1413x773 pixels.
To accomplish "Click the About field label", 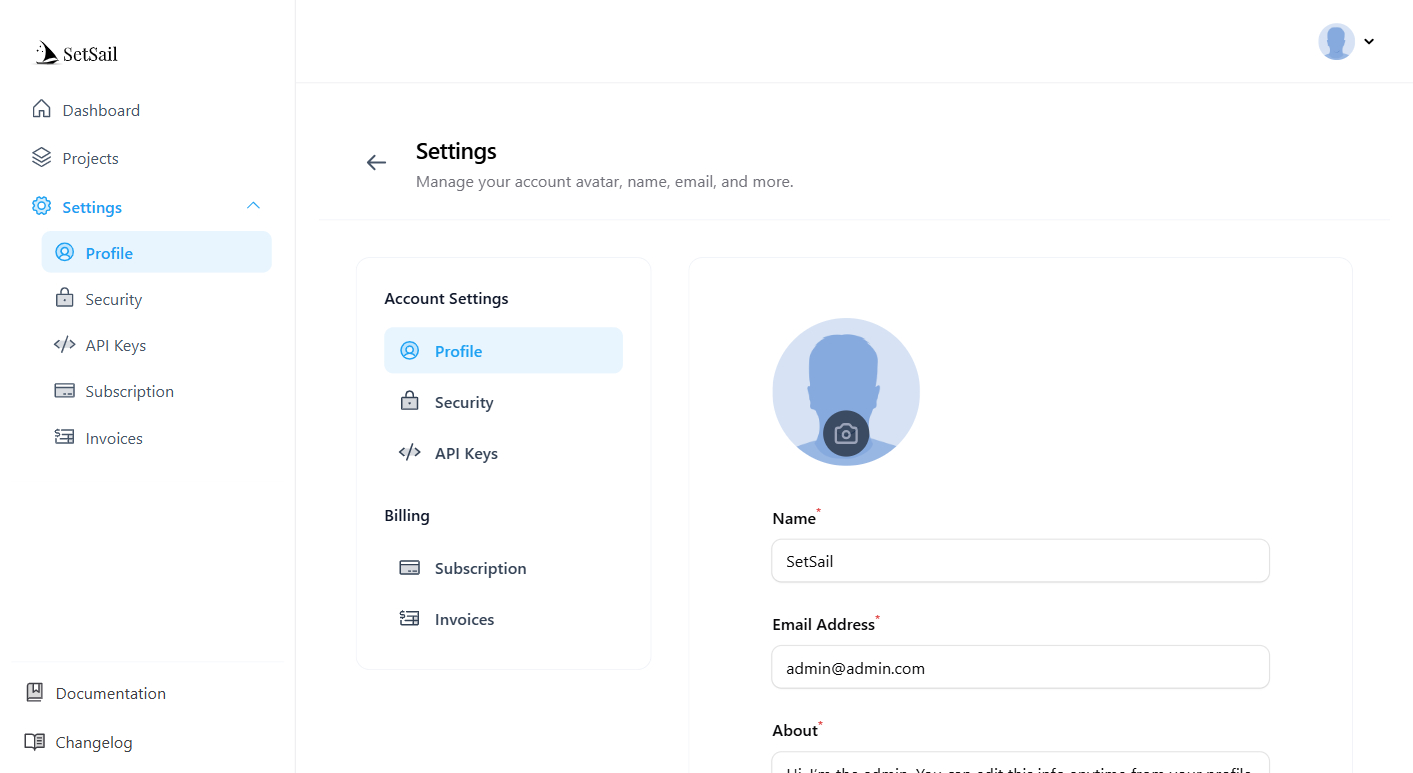I will 795,730.
